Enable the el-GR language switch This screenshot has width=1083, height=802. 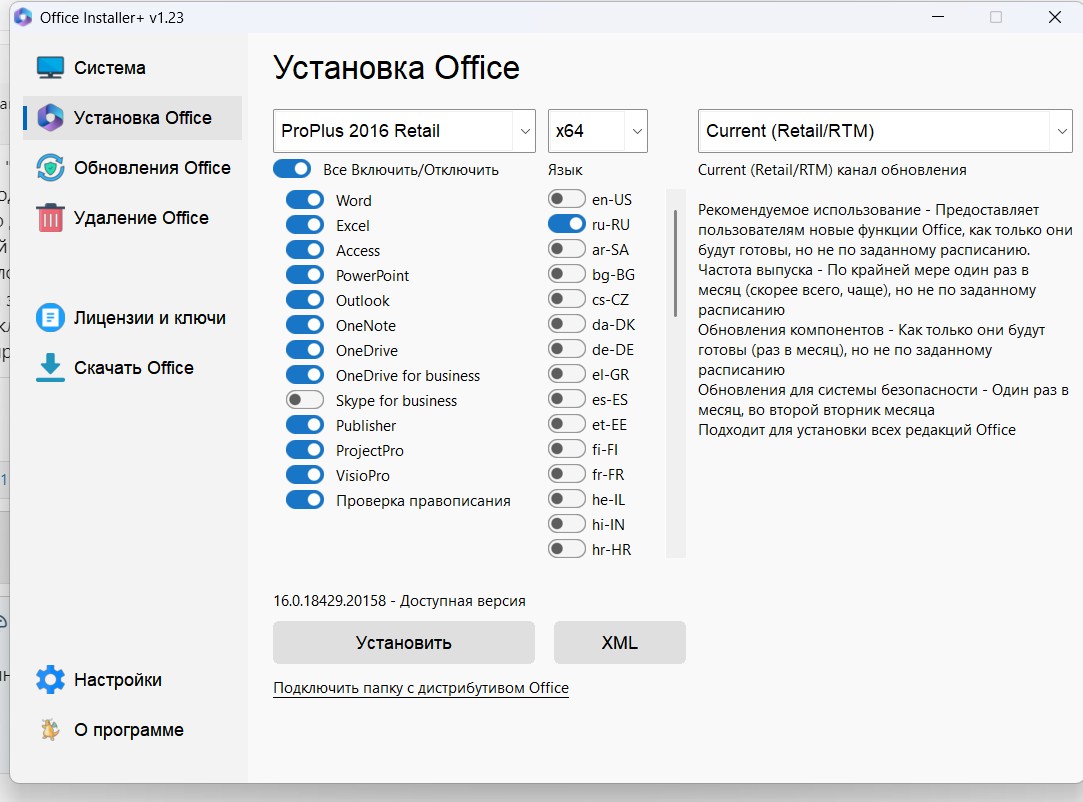567,374
